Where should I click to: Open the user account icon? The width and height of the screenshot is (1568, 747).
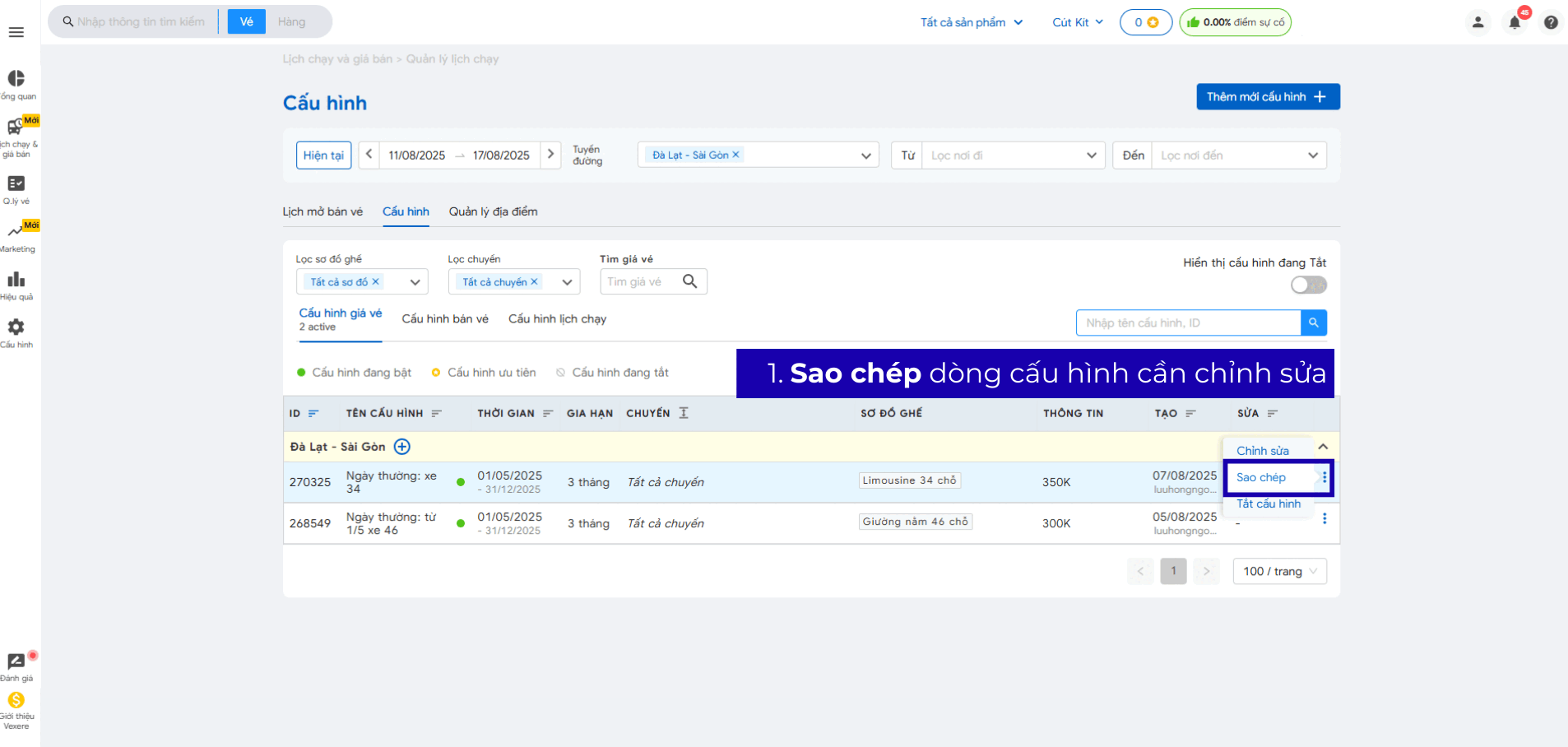(1478, 22)
